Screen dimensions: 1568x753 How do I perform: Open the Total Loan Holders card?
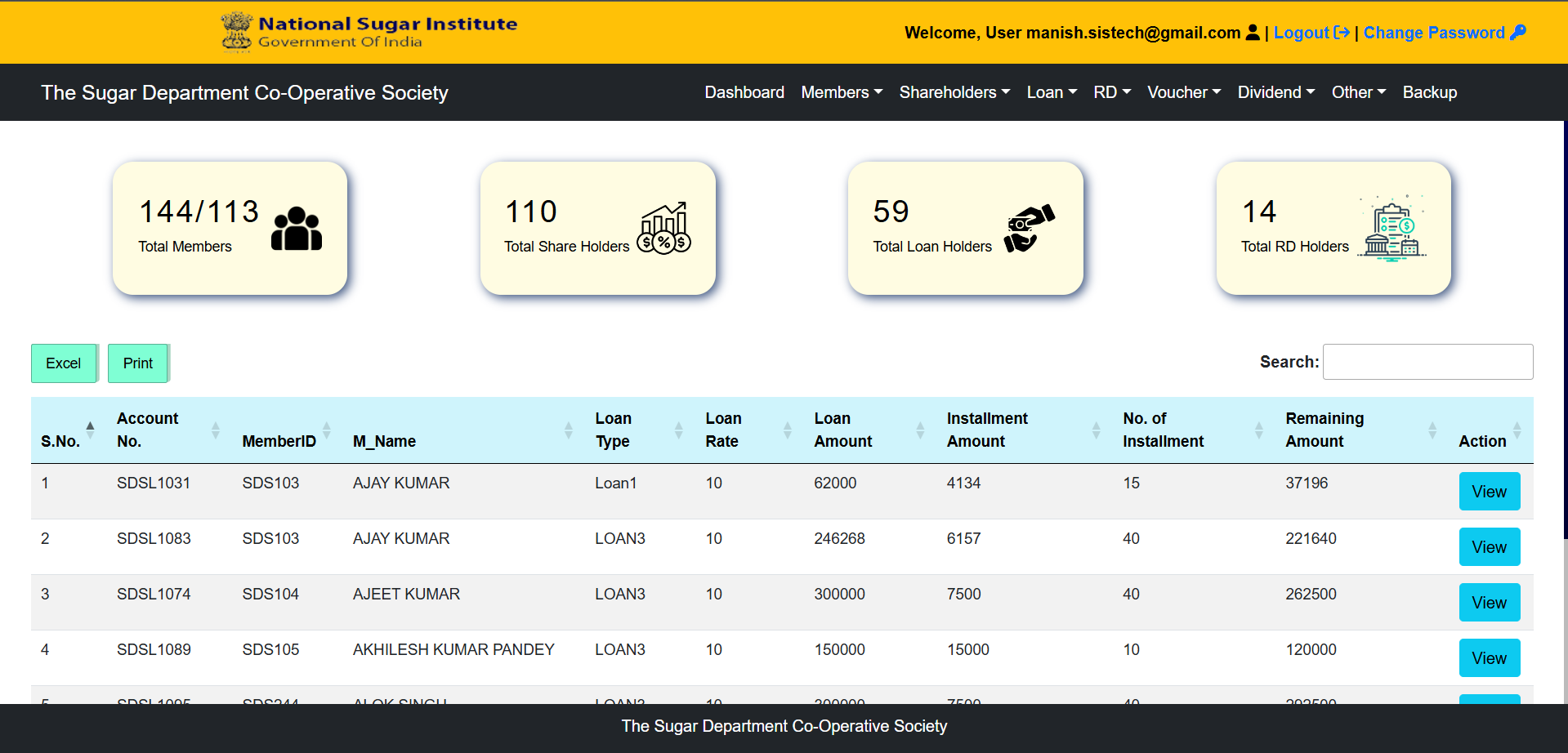click(x=966, y=228)
